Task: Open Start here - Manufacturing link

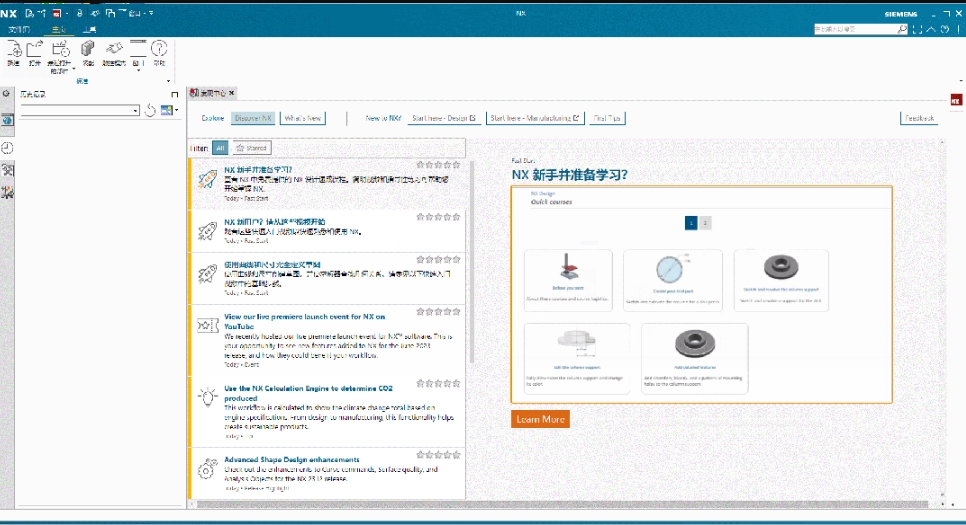Action: tap(535, 118)
